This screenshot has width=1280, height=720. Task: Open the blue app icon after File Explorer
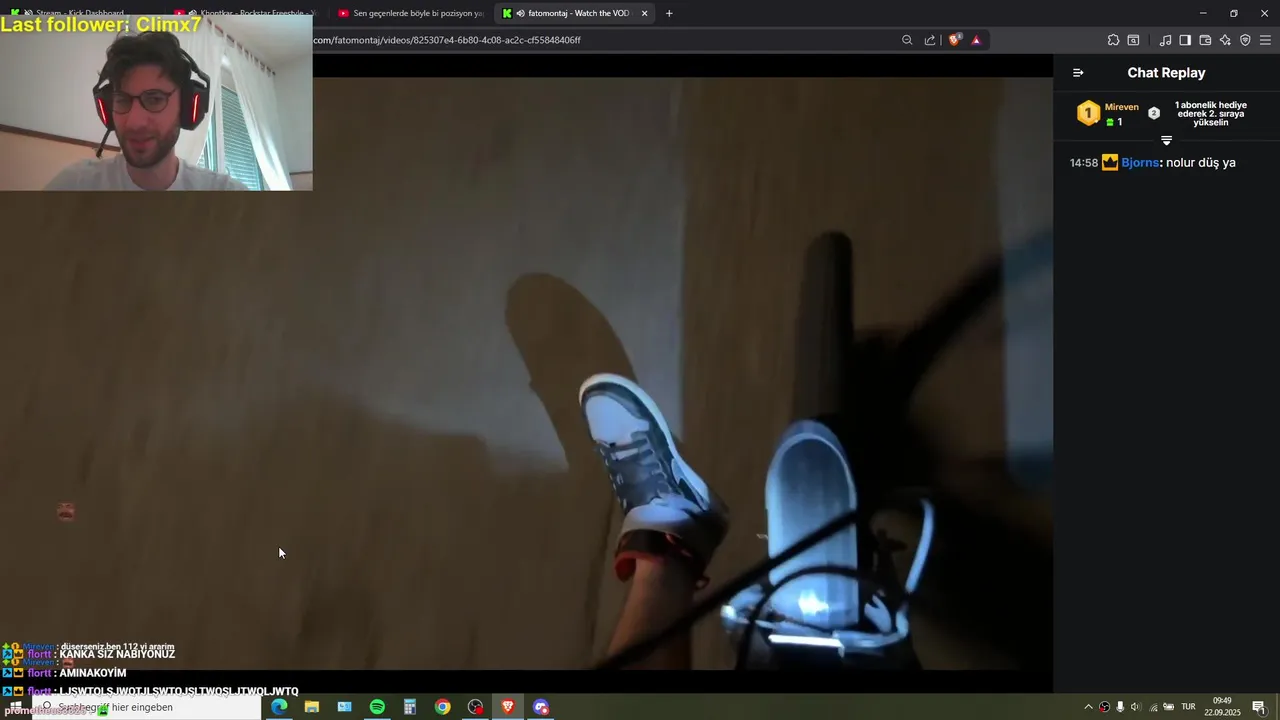coord(345,707)
